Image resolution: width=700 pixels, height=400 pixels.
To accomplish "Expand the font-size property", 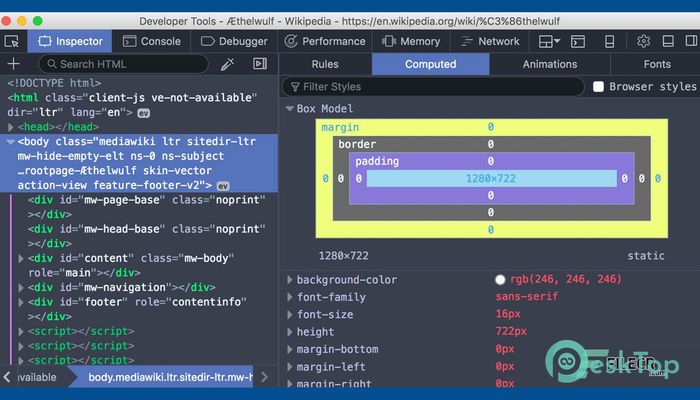I will (x=290, y=314).
